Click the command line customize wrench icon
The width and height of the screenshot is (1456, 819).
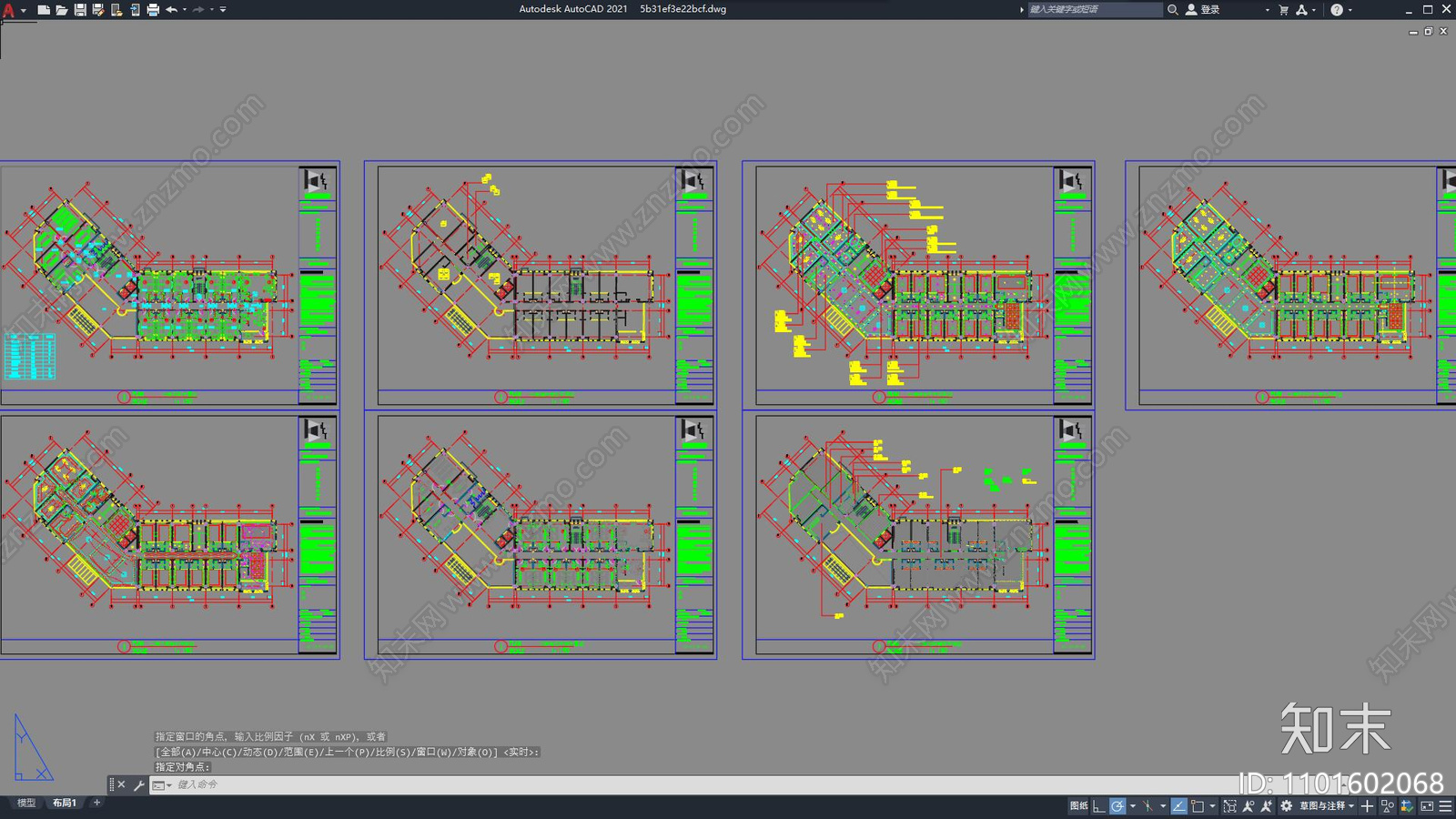[x=138, y=784]
